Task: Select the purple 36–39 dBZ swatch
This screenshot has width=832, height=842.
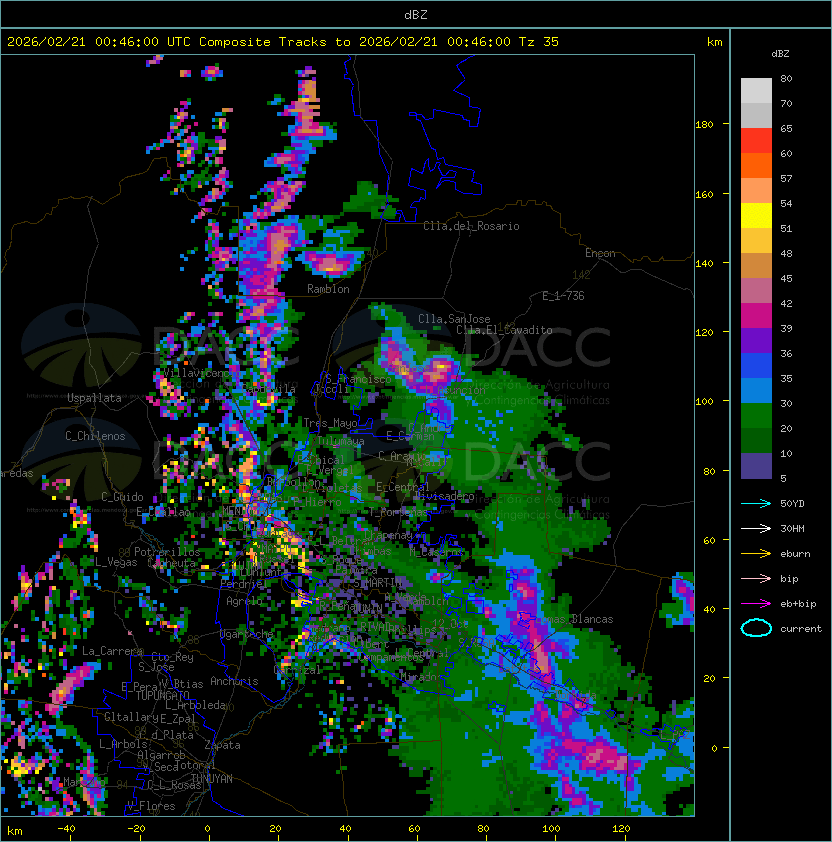Action: pyautogui.click(x=756, y=341)
